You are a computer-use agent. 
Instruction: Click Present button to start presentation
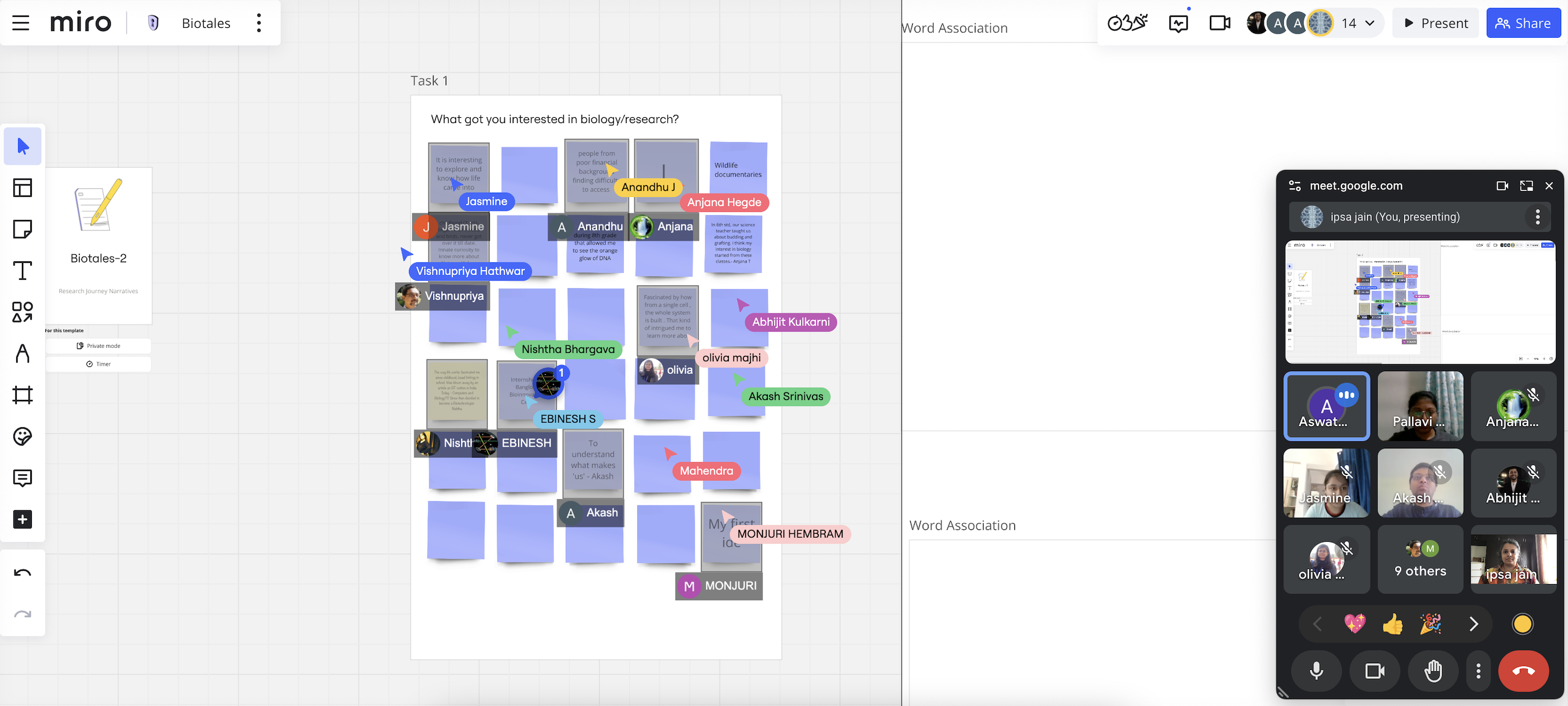1435,22
